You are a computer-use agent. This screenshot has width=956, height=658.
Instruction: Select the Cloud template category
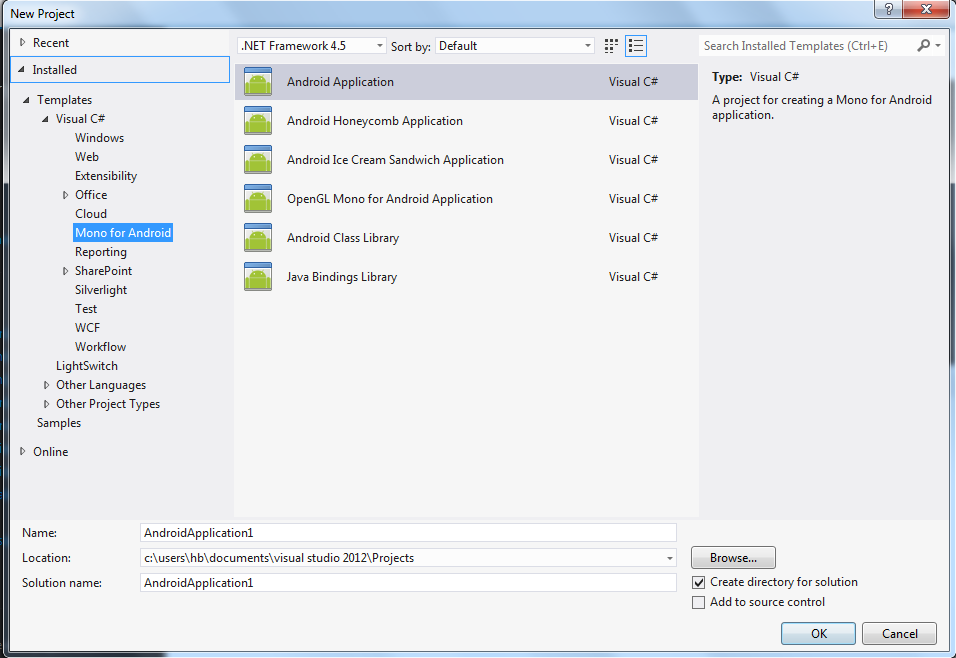tap(91, 214)
